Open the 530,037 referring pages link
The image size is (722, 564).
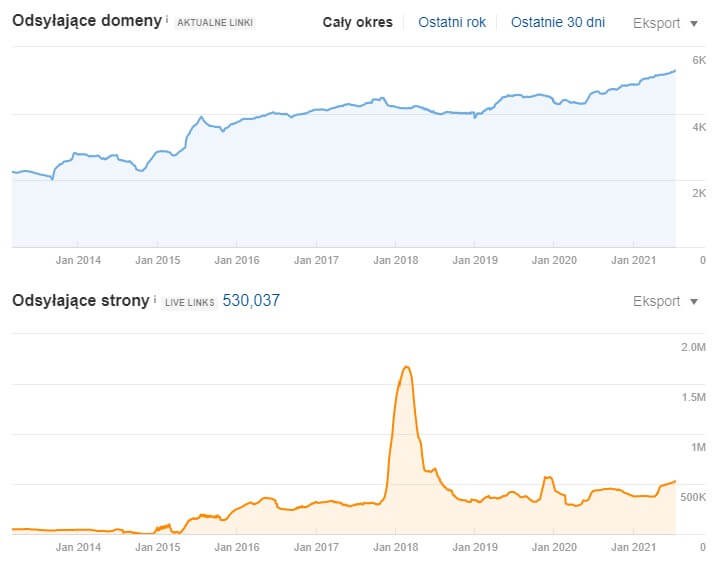click(251, 300)
